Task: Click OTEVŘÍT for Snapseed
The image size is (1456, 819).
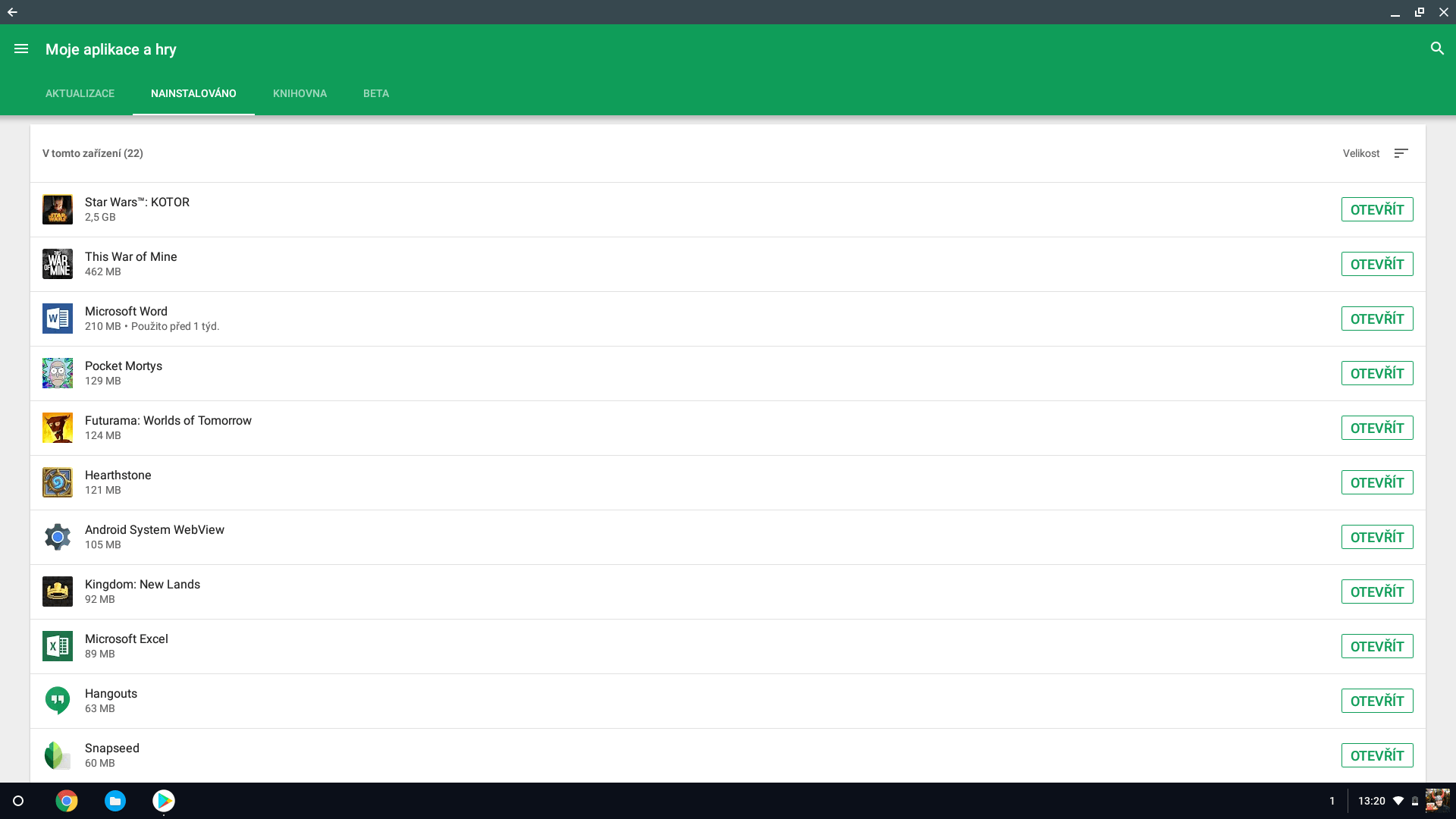Action: coord(1377,755)
